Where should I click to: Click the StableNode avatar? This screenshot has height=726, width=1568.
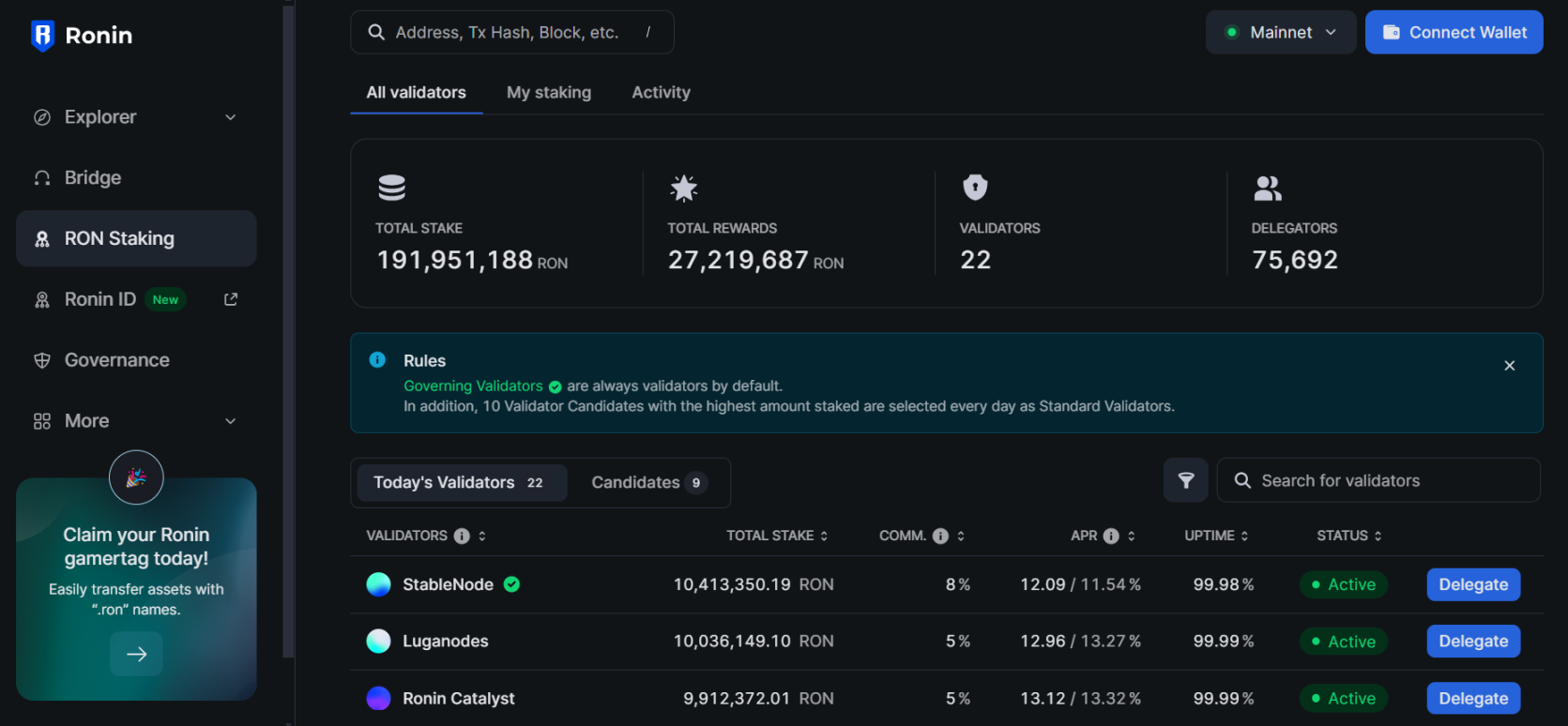[378, 584]
